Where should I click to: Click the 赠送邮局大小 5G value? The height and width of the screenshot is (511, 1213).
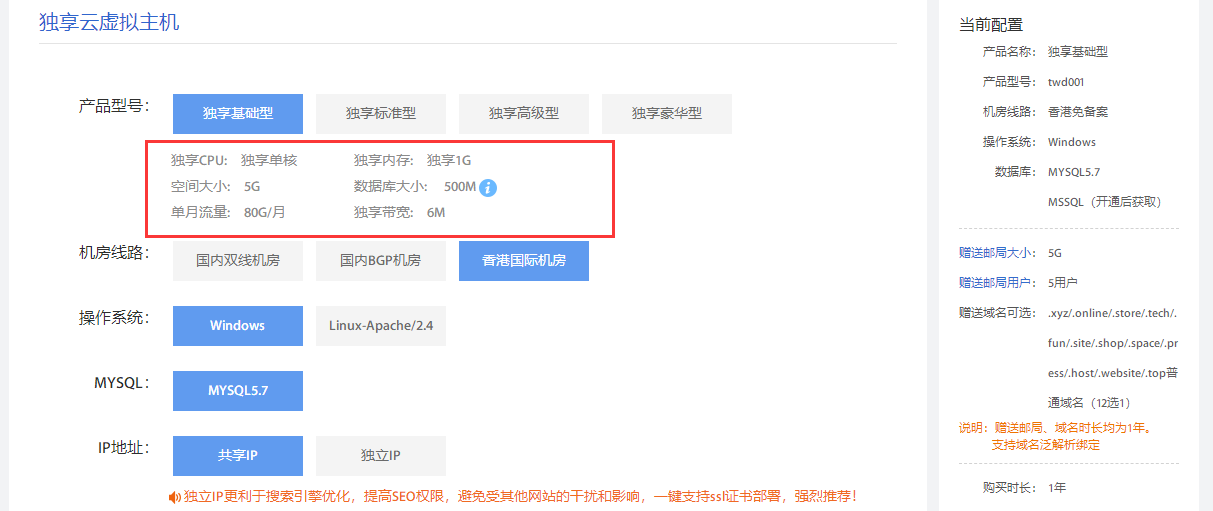[1055, 253]
